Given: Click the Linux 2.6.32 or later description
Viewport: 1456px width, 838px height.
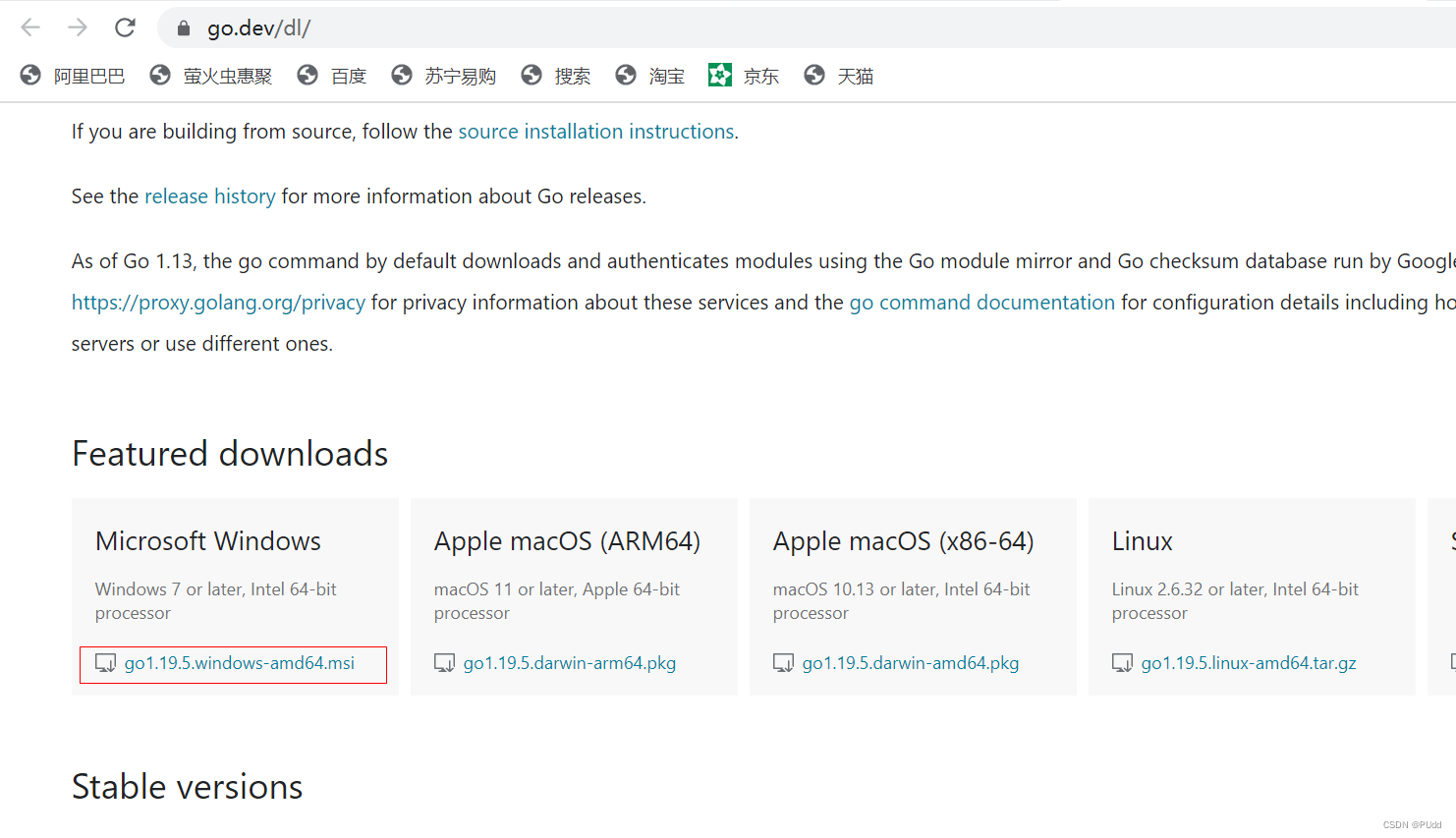Looking at the screenshot, I should tap(1235, 601).
